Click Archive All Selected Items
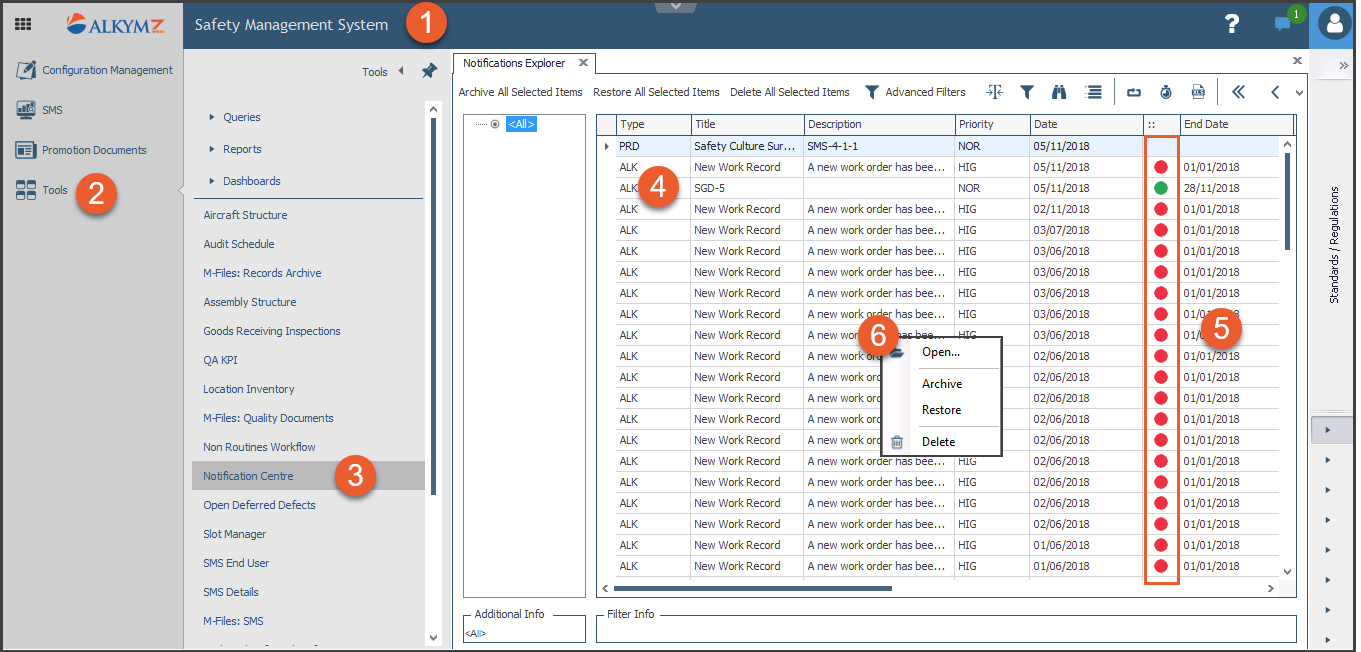 coord(520,92)
